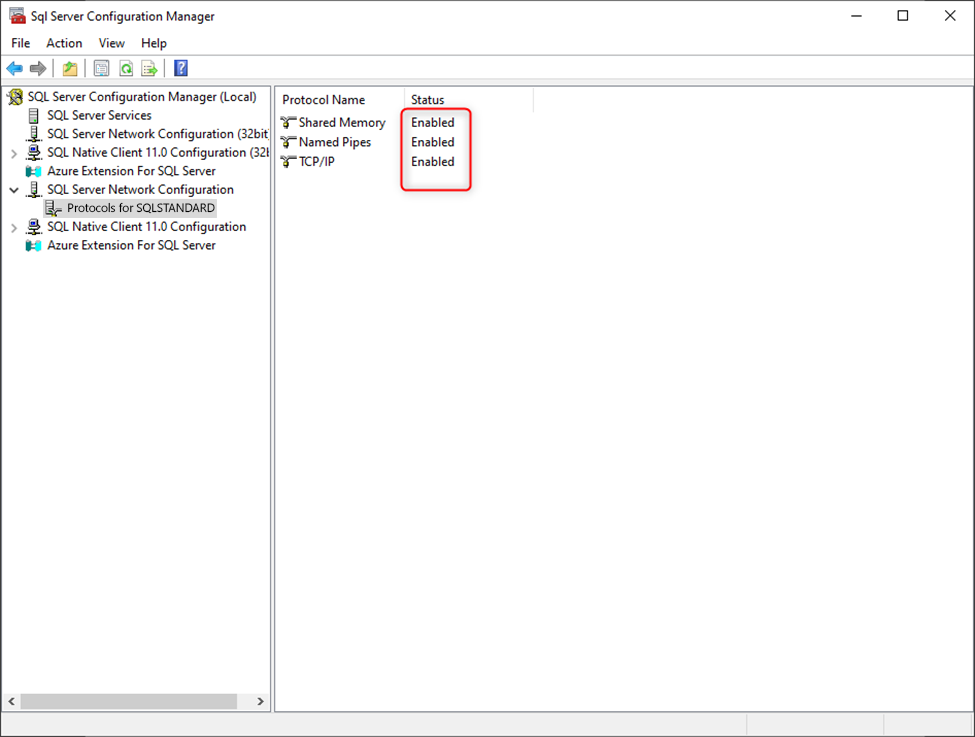Screen dimensions: 975x737
Task: Click the Export List toolbar icon
Action: click(x=149, y=69)
